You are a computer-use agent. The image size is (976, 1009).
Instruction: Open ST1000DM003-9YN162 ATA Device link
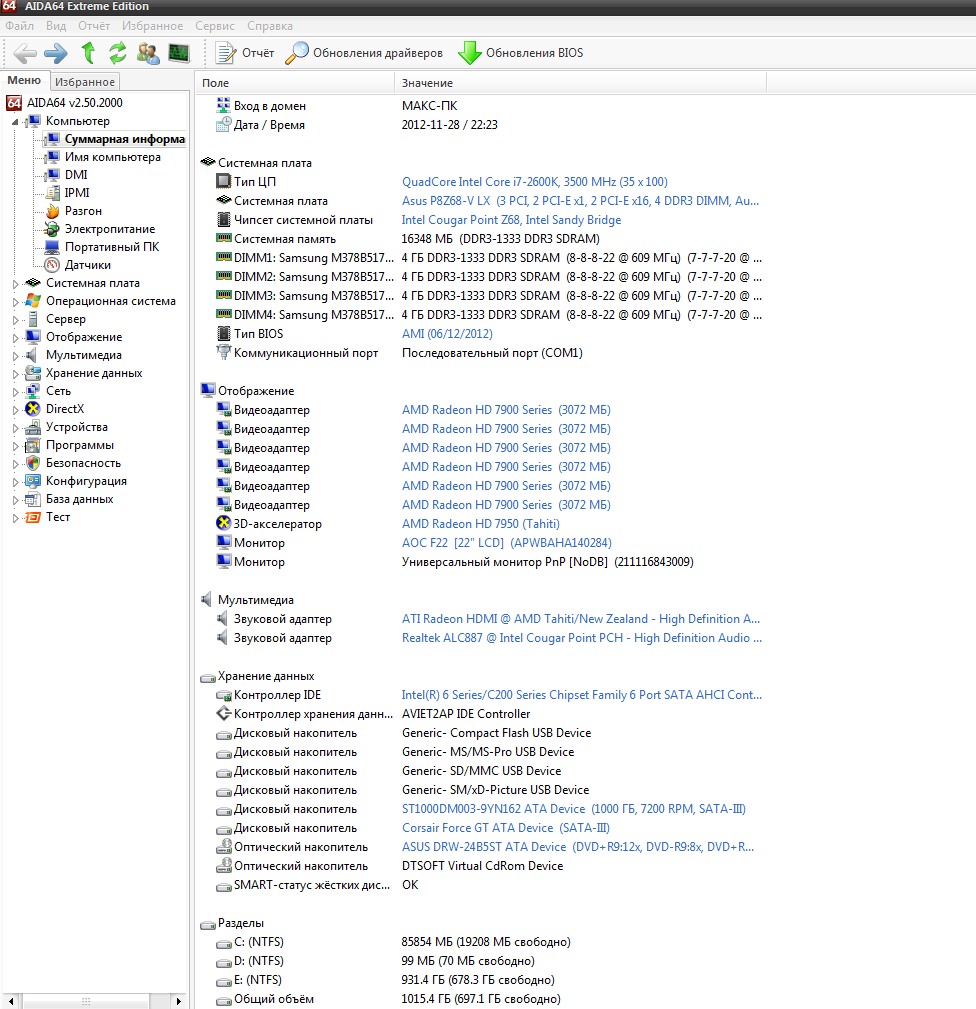[574, 809]
